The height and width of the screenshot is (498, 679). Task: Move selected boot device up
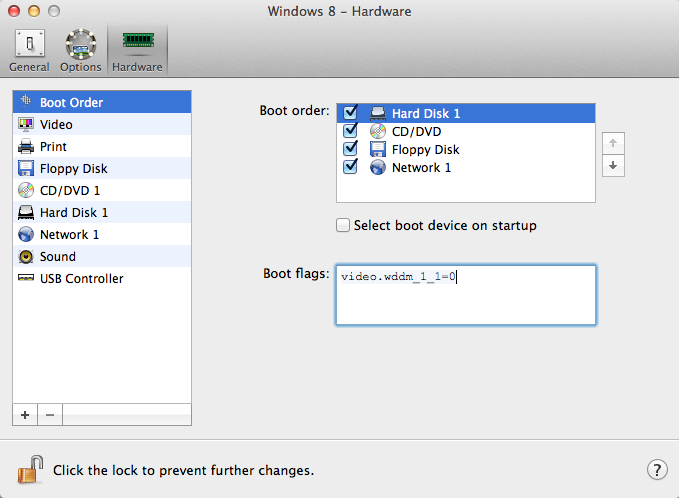(613, 143)
